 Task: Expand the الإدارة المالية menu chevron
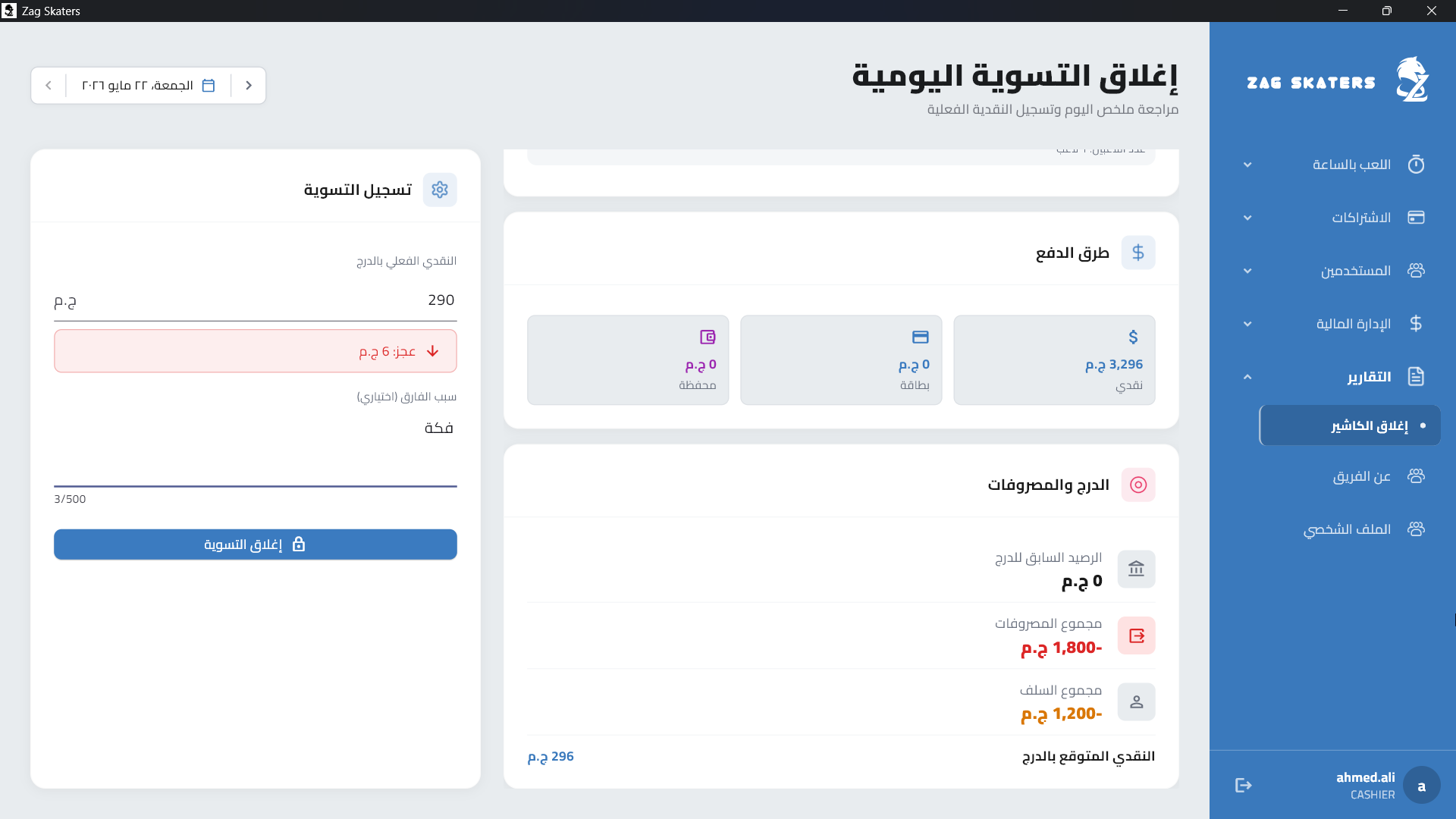(x=1247, y=324)
